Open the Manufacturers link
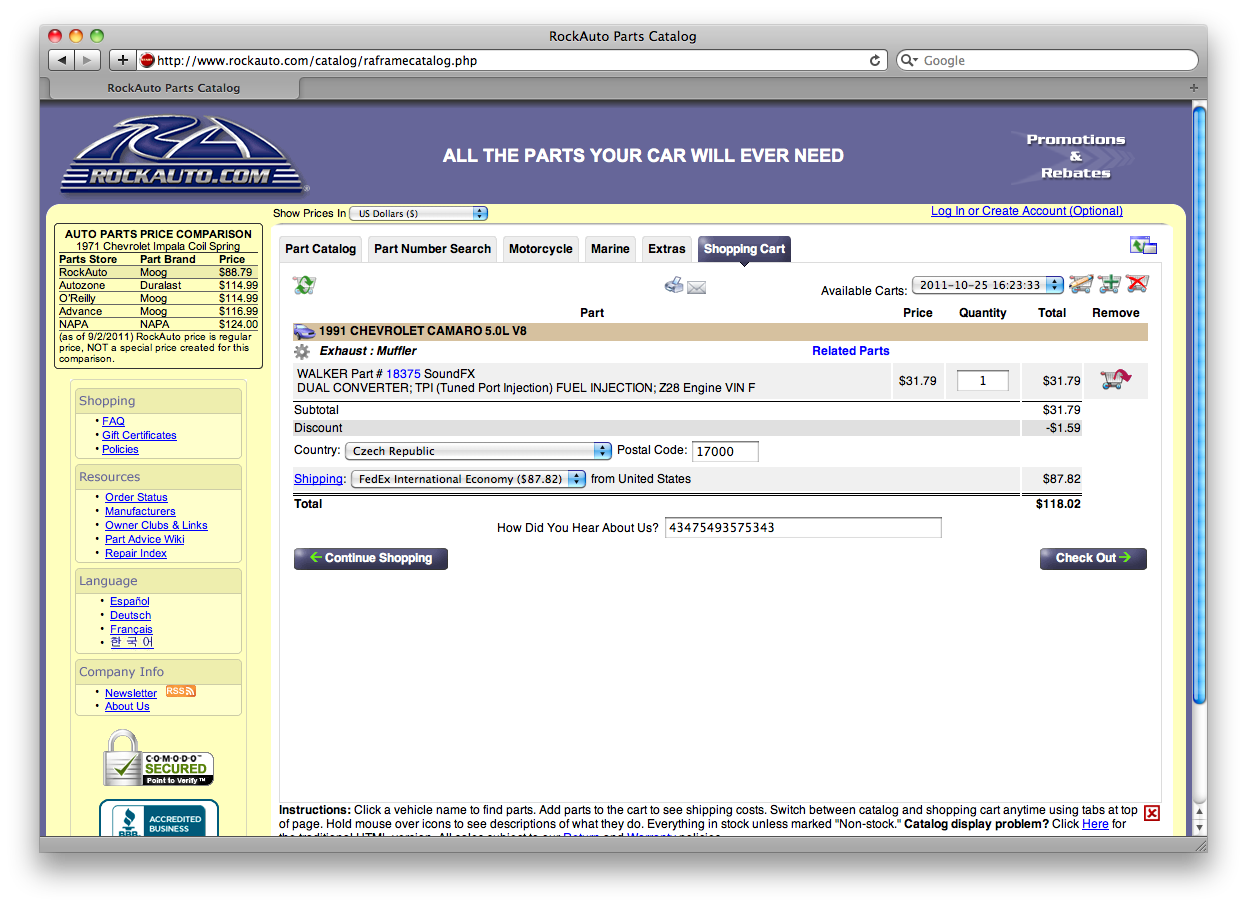The height and width of the screenshot is (900, 1247). 140,512
